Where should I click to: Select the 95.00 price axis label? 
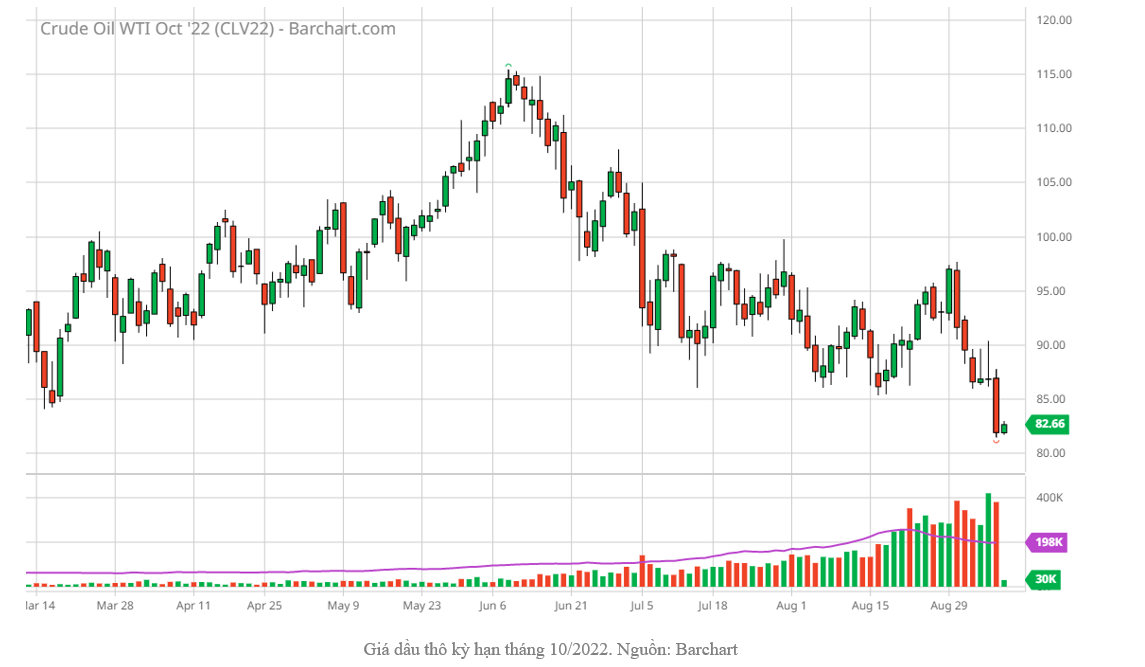tap(1052, 291)
